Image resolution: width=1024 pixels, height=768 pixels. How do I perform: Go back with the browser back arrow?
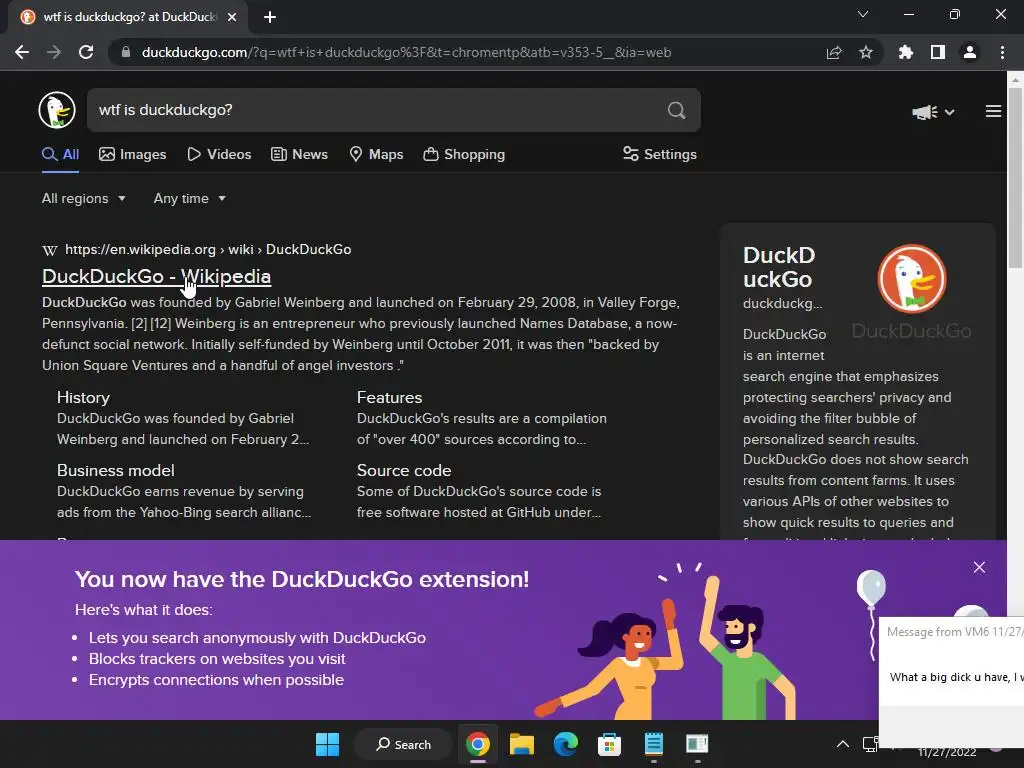click(22, 52)
